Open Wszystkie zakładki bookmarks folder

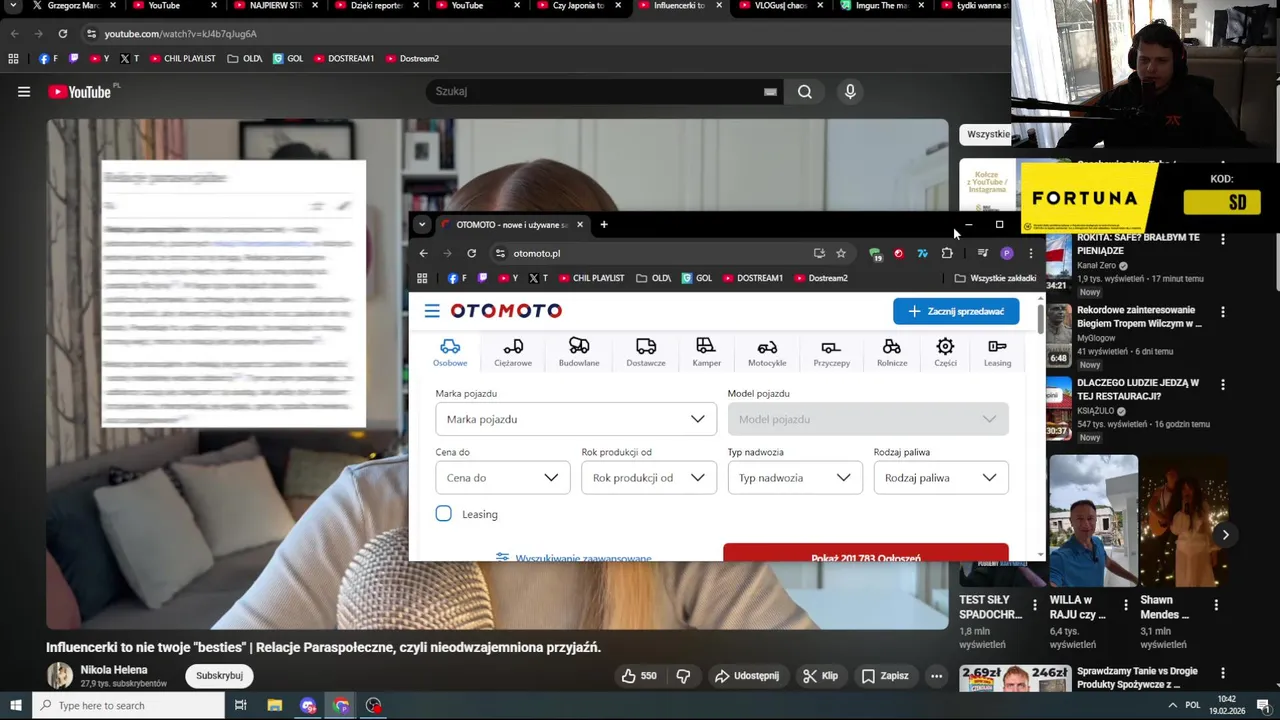pos(995,278)
